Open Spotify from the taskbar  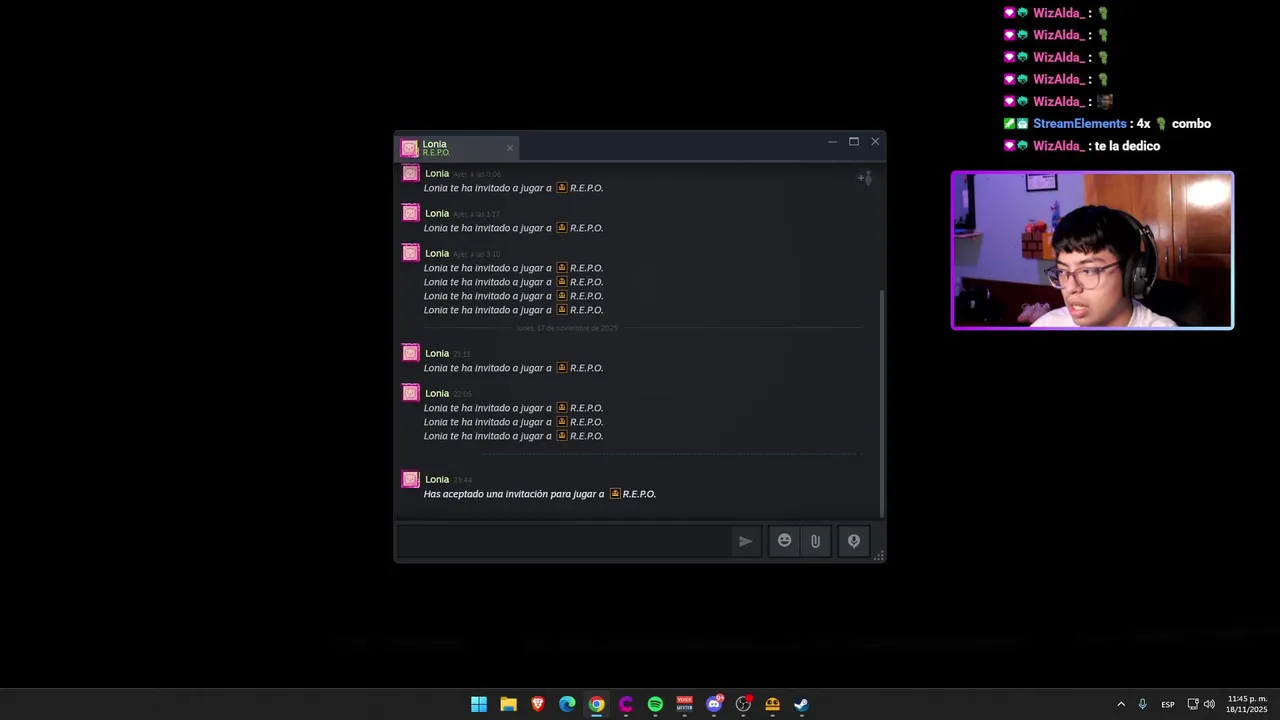pos(655,704)
